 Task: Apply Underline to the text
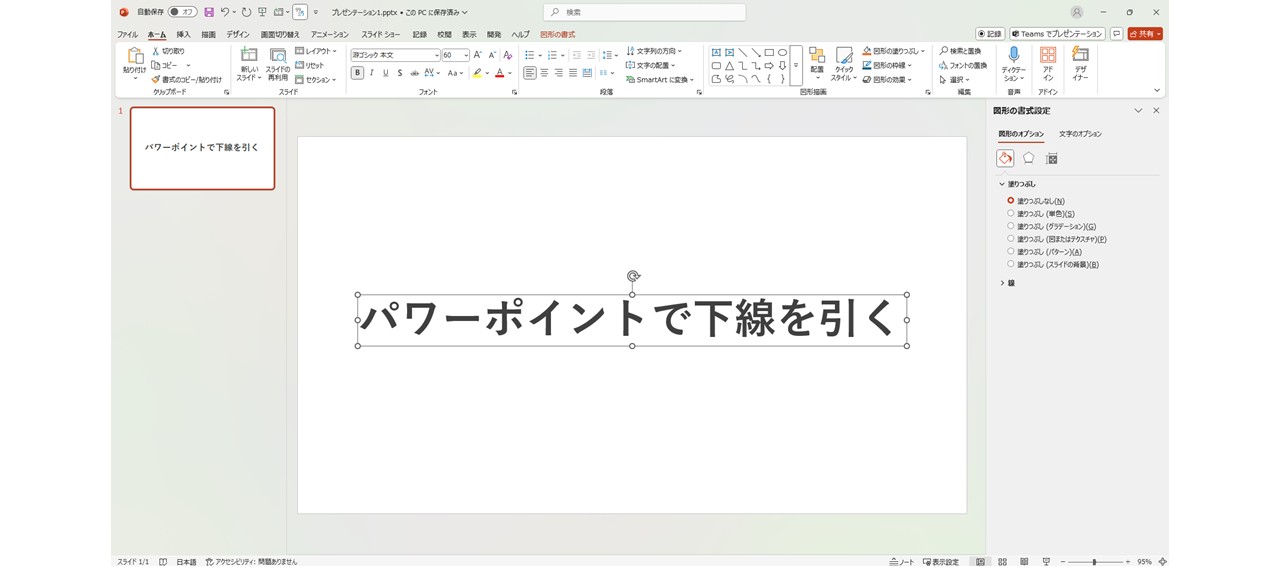pyautogui.click(x=386, y=73)
